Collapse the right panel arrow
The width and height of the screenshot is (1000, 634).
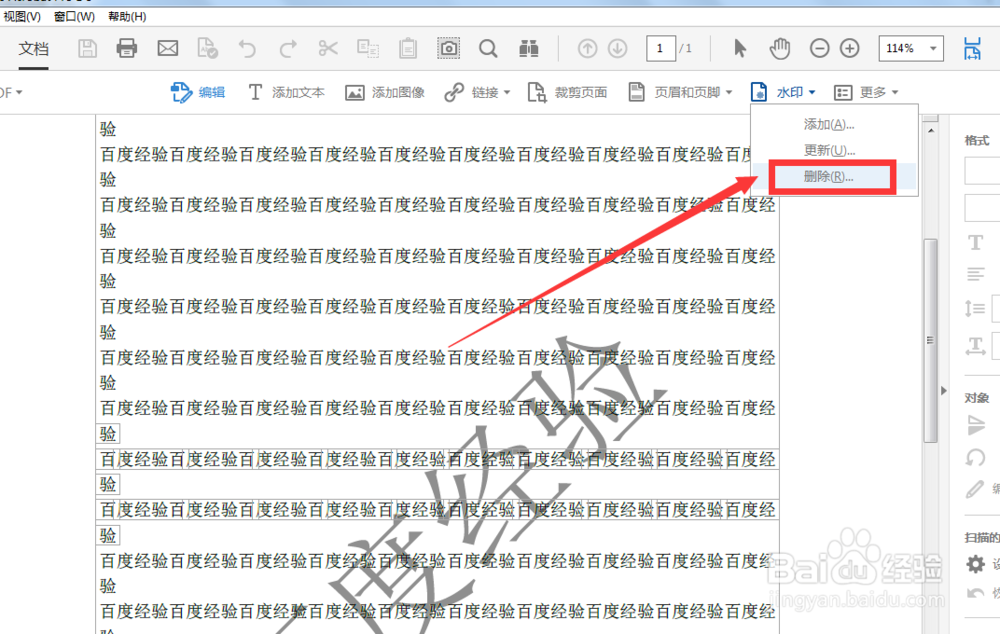click(x=944, y=390)
